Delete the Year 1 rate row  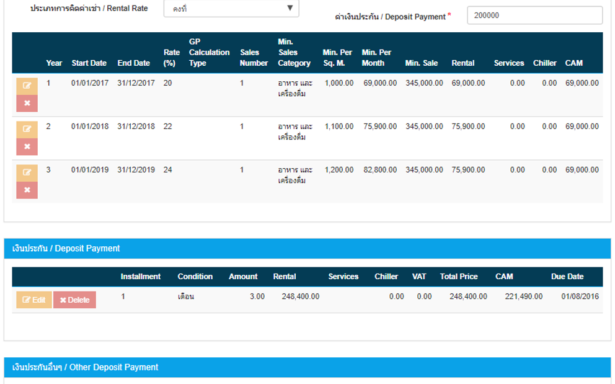27,103
